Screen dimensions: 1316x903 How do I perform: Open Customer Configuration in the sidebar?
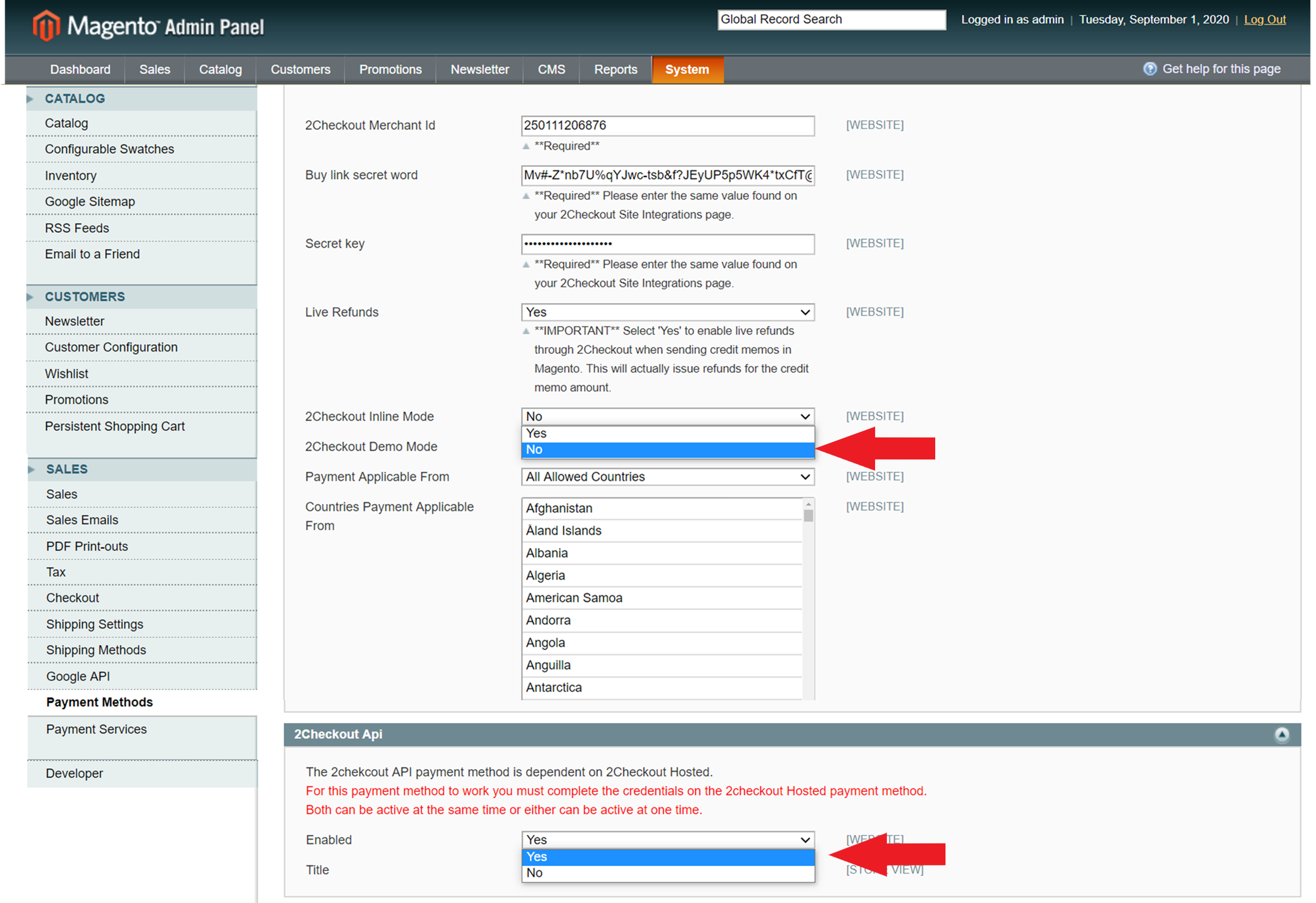point(141,348)
